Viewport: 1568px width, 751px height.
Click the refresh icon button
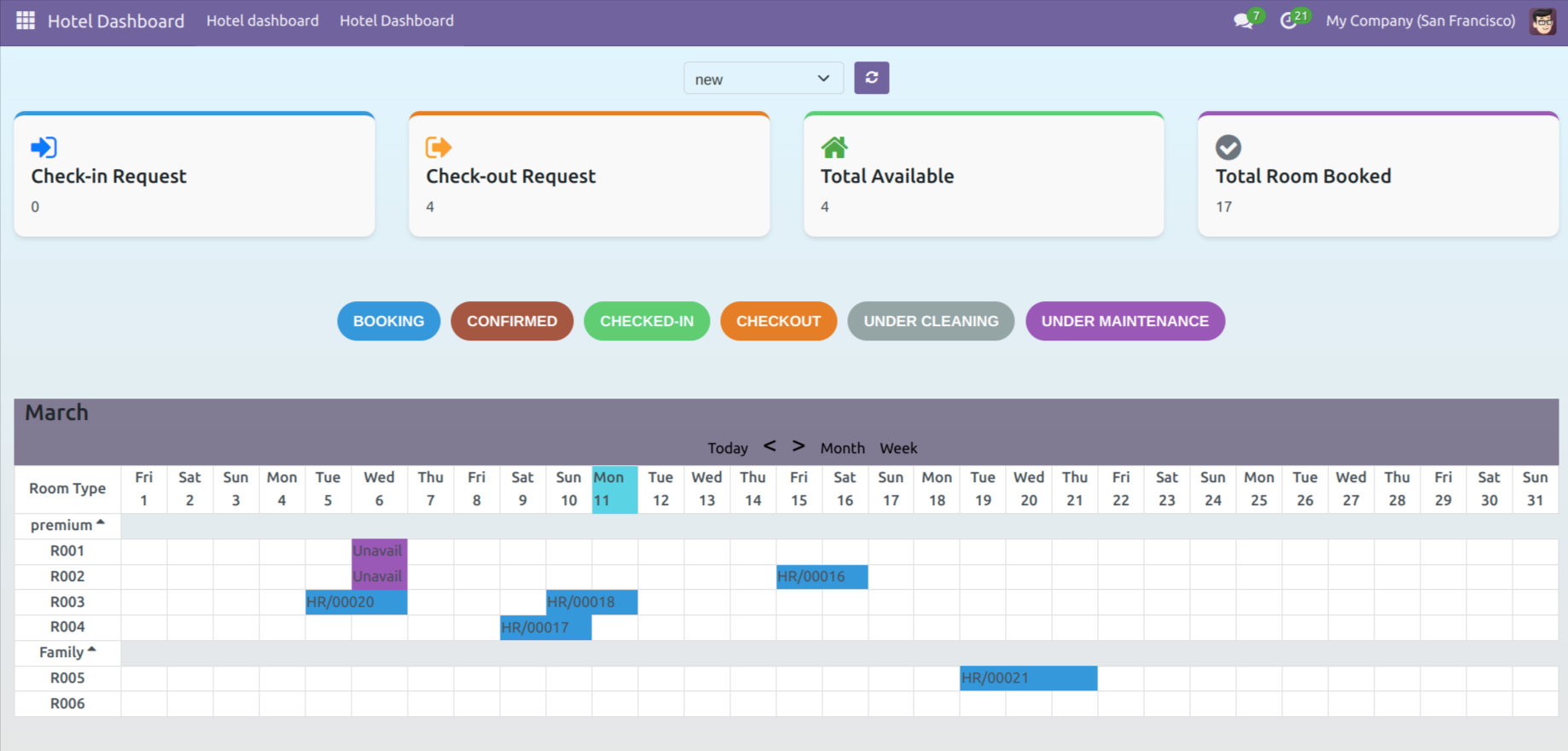click(x=871, y=78)
